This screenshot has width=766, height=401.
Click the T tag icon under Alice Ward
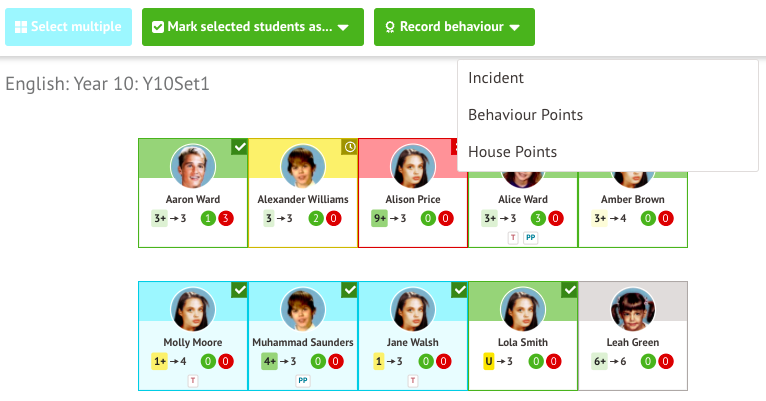(x=513, y=237)
